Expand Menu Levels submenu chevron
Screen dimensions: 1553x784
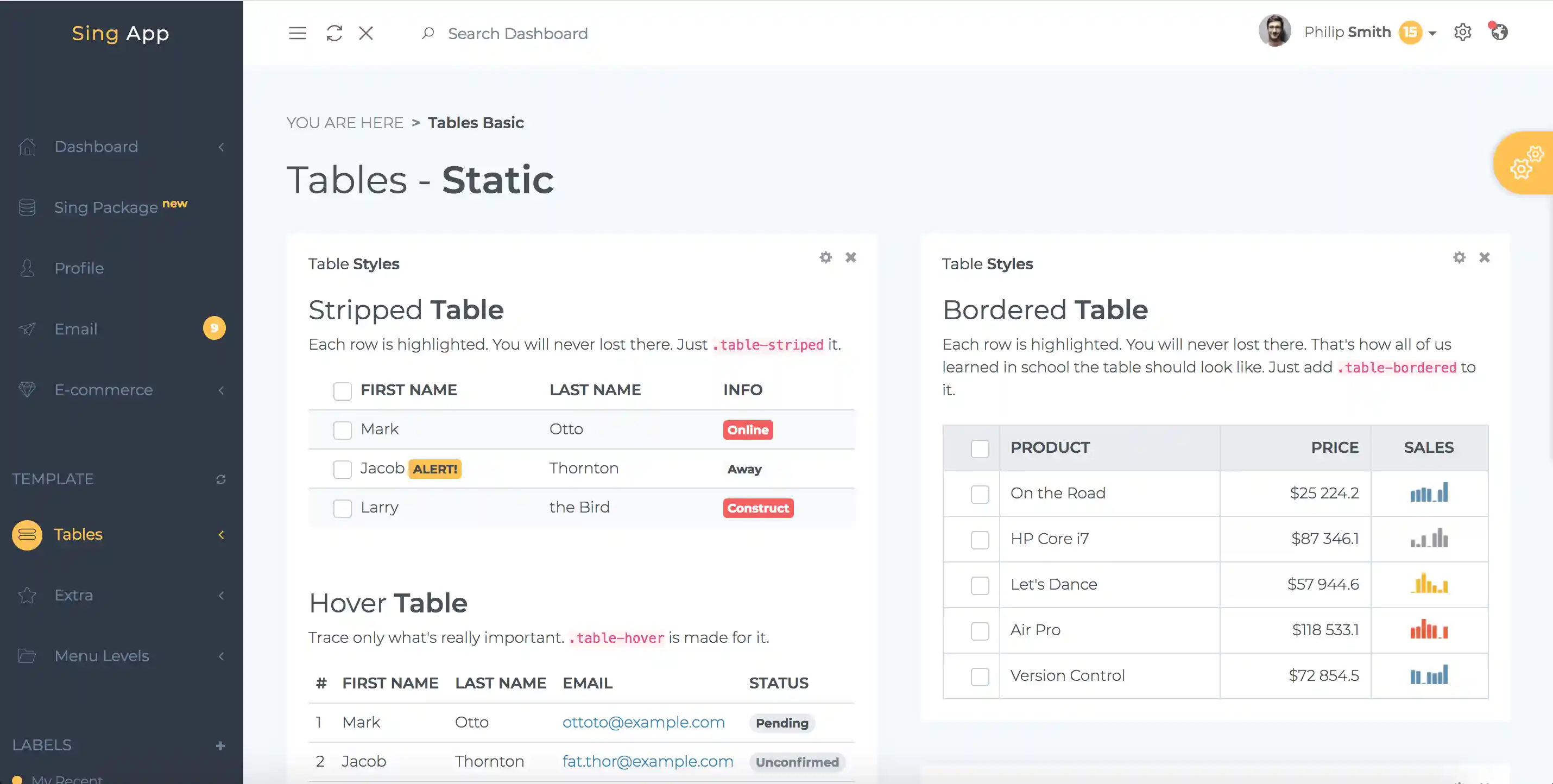(221, 656)
